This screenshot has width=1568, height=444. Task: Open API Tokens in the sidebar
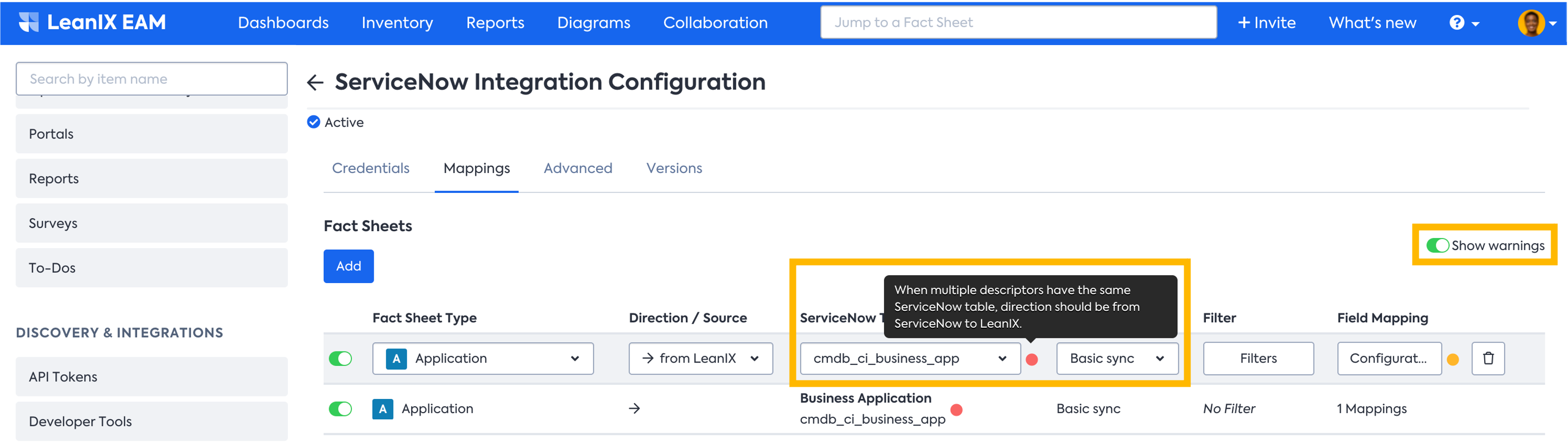152,377
